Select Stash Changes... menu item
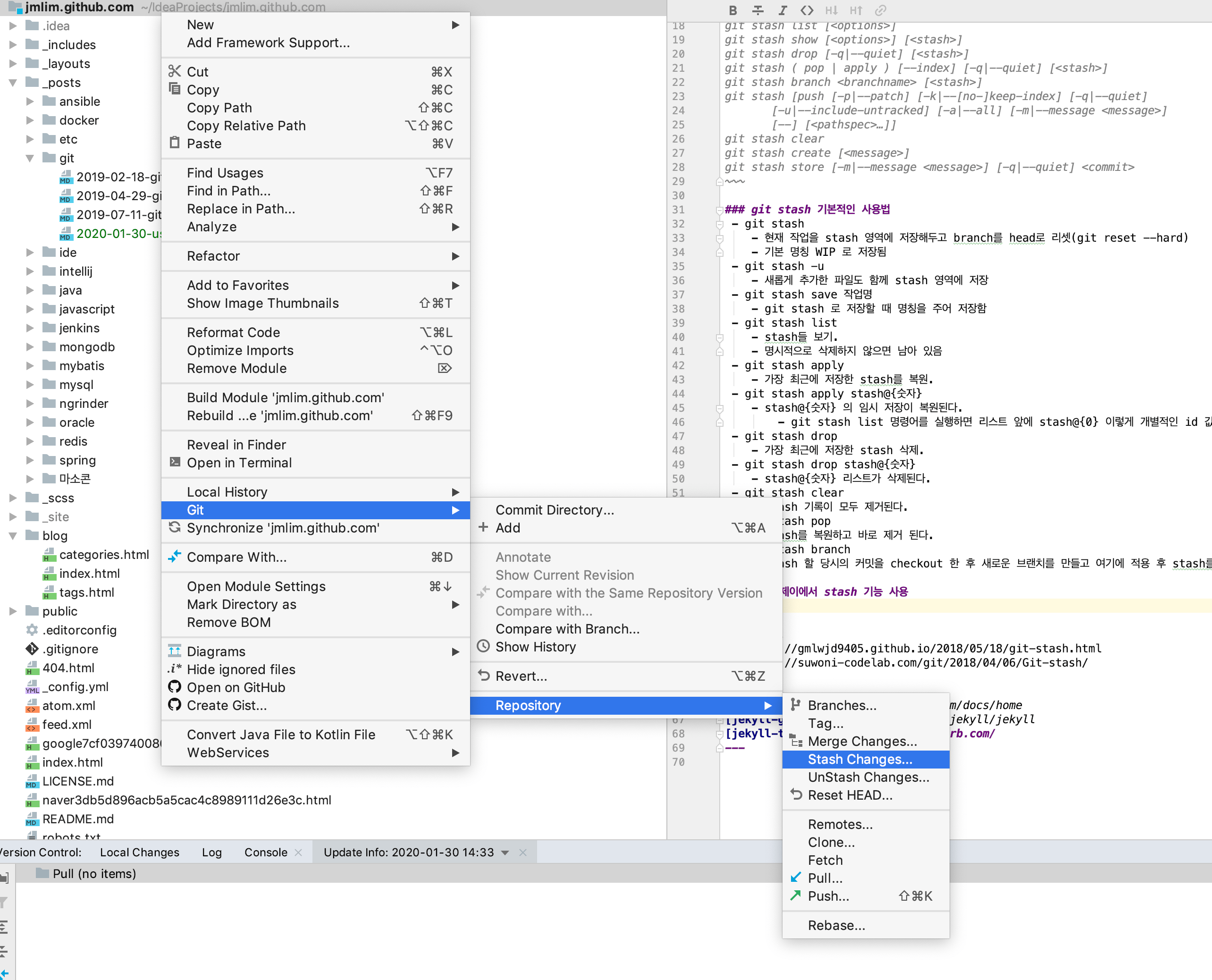The height and width of the screenshot is (980, 1212). 859,759
